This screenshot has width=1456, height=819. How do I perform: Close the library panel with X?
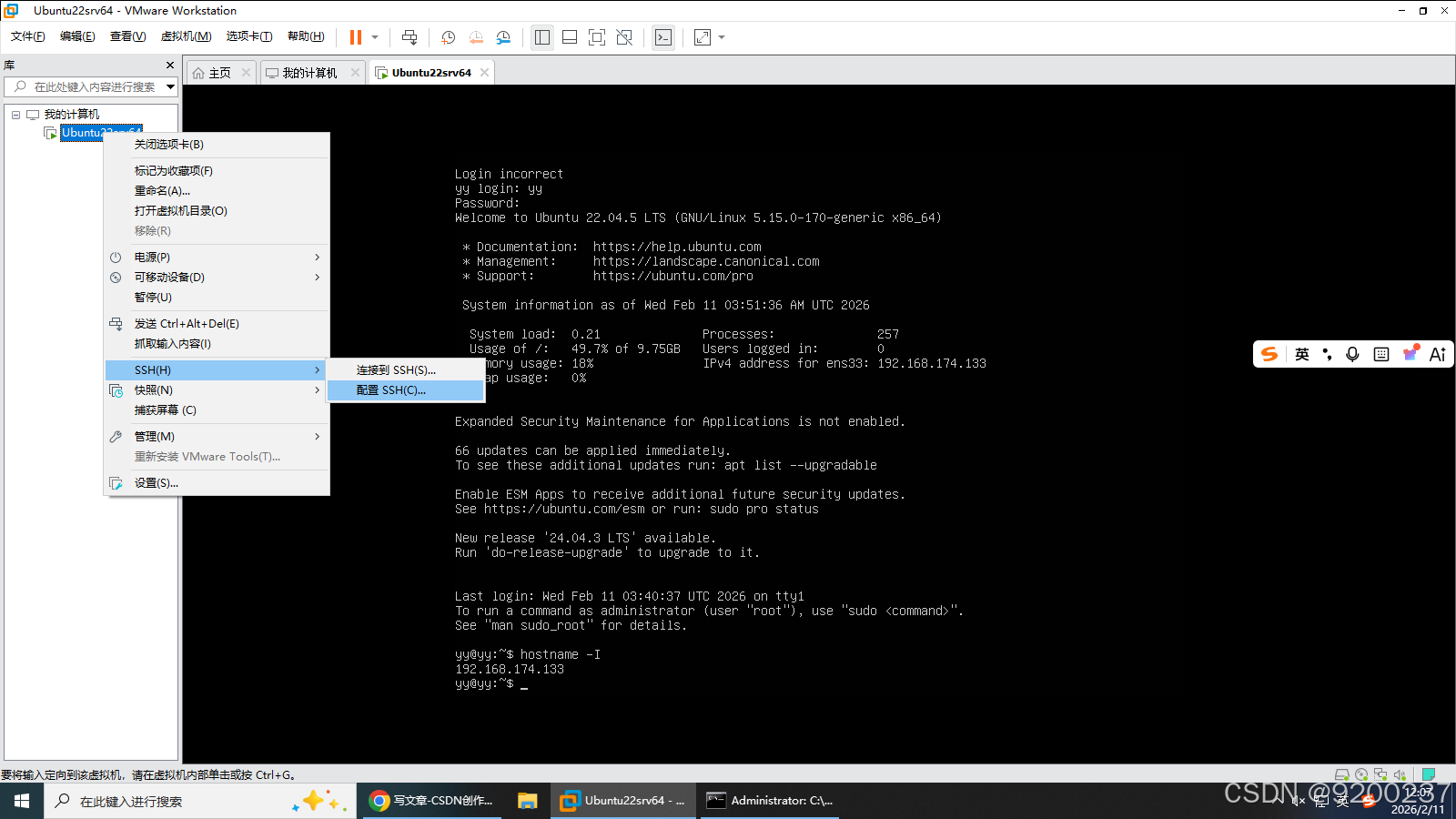[x=169, y=66]
